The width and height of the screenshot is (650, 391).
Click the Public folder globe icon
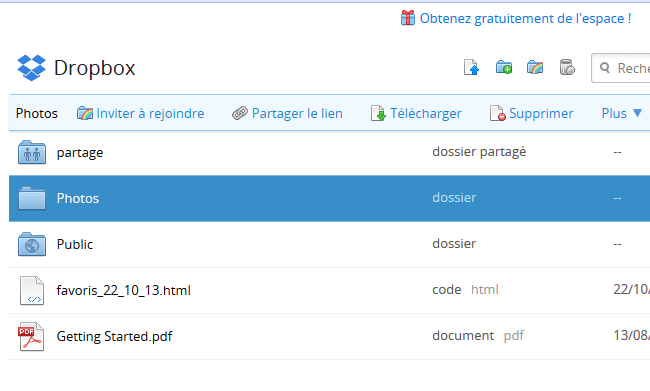[32, 244]
